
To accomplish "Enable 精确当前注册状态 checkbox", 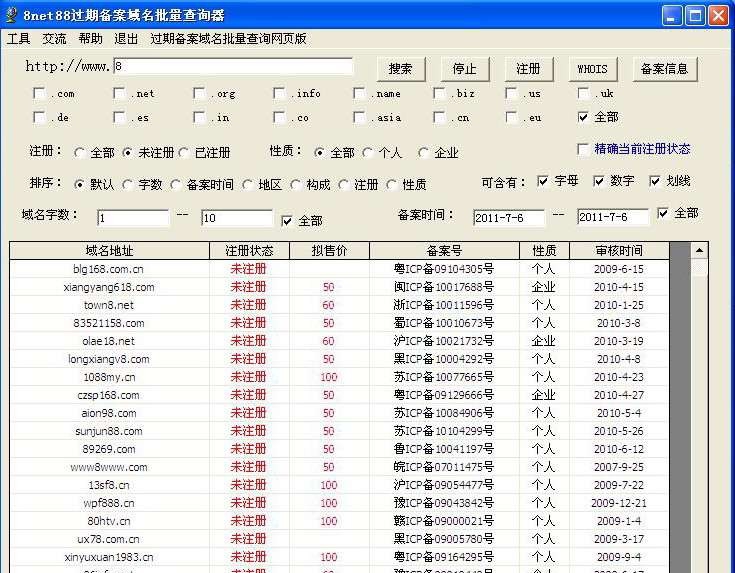I will [583, 149].
